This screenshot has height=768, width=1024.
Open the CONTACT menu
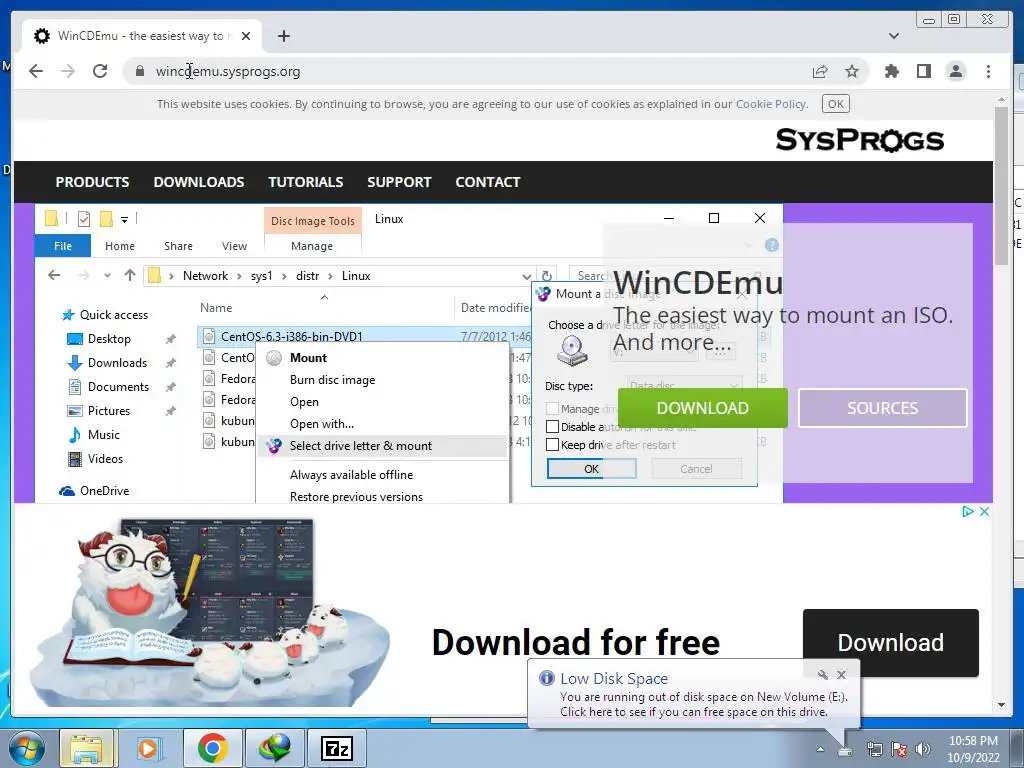[488, 182]
